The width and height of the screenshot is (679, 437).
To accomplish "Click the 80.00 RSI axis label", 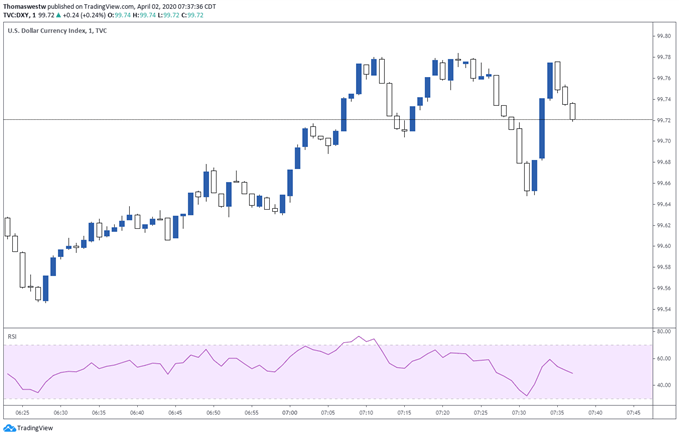I will [664, 331].
